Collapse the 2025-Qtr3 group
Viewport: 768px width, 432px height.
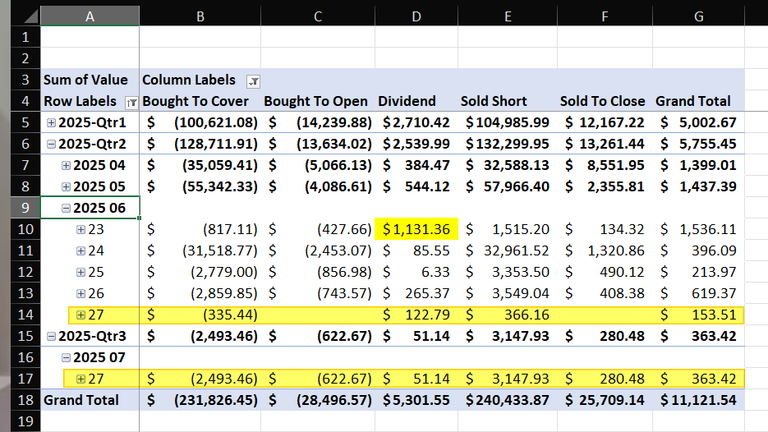51,336
